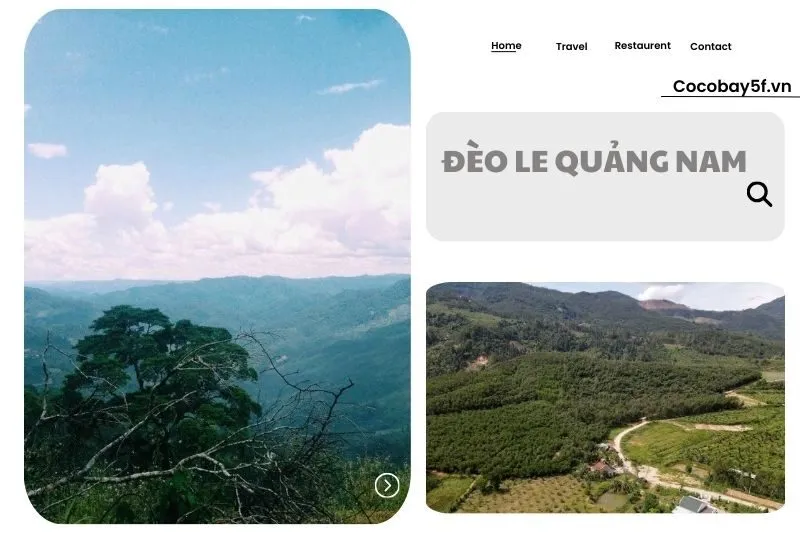
Task: Click the underline beneath the Home label
Action: click(x=504, y=51)
